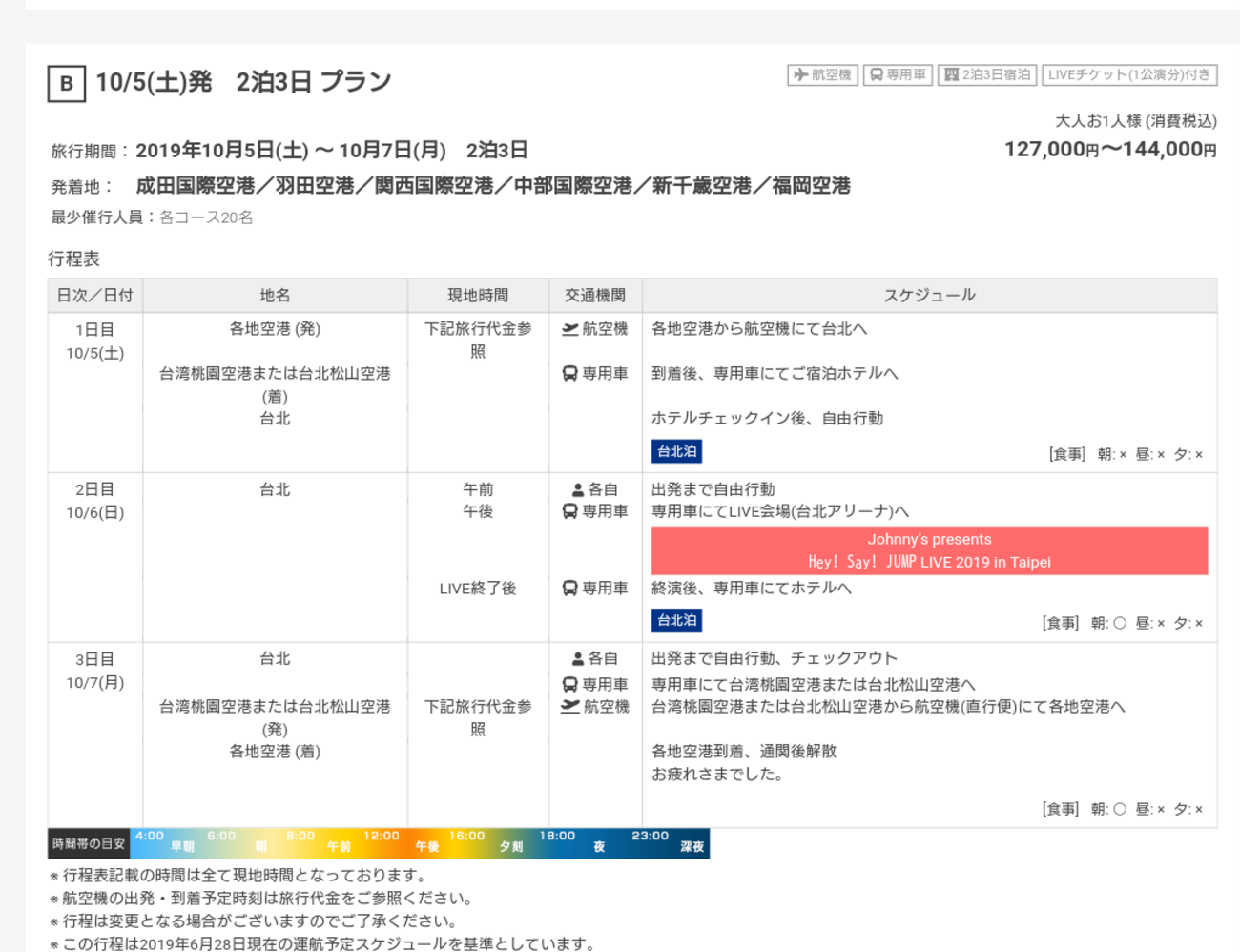Screen dimensions: 1240x952
Task: Click the 台北泊 badge in the 10/5 row
Action: click(677, 451)
